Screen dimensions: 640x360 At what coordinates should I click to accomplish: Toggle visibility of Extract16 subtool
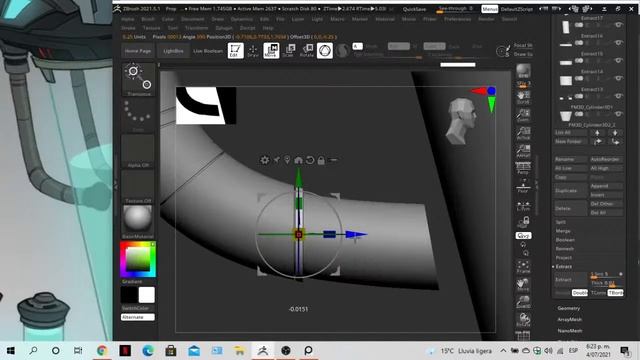[619, 42]
